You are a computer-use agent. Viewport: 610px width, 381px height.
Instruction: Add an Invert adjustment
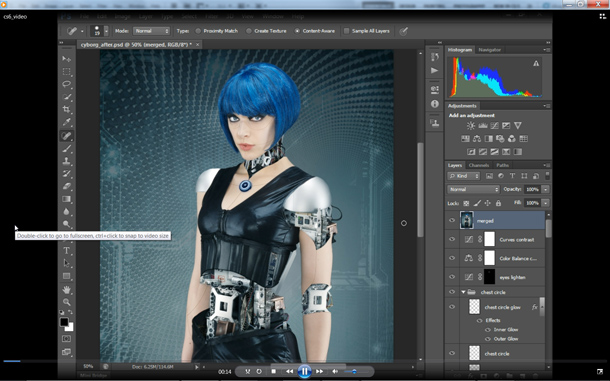point(471,152)
